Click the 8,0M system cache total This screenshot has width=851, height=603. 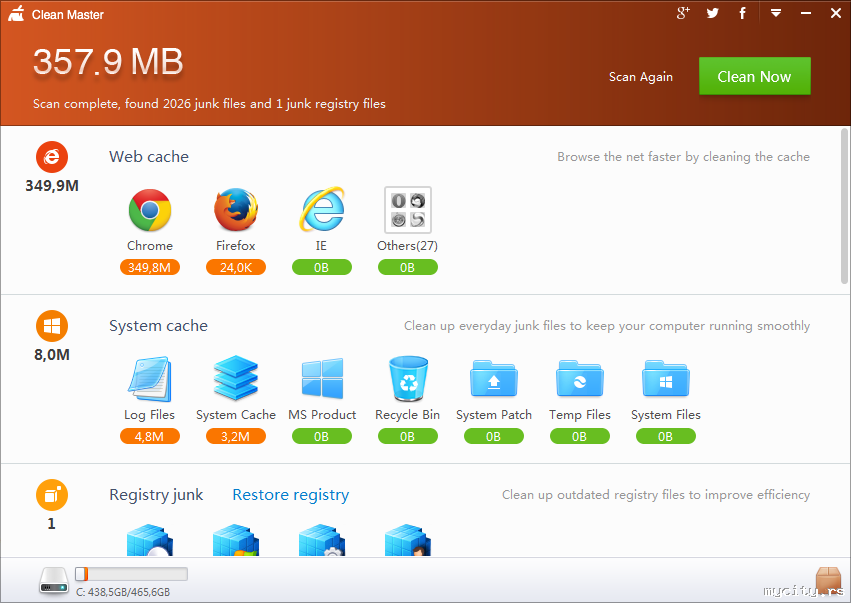(x=52, y=355)
